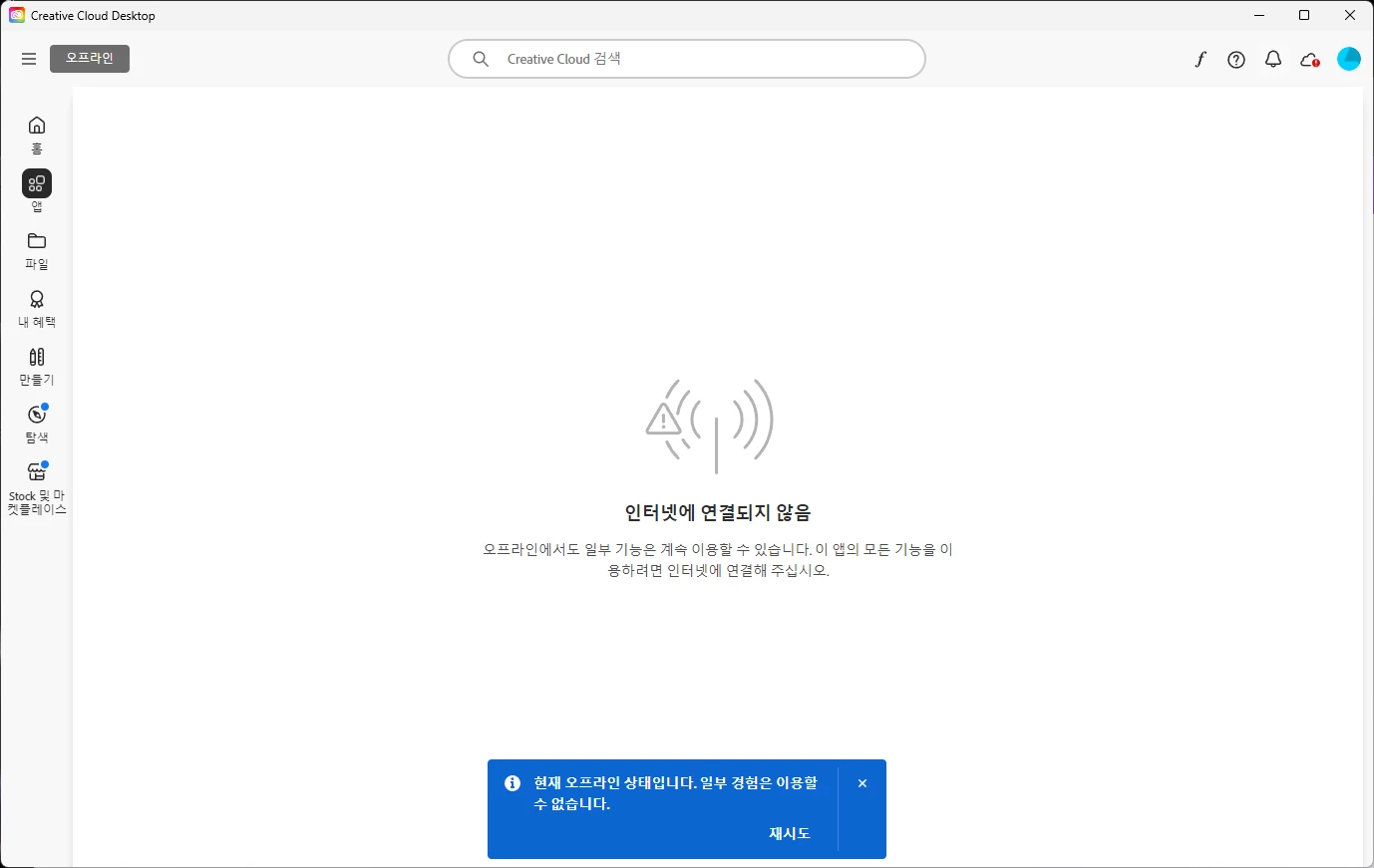
Task: Click the Creative Cloud 검색 search field
Action: (x=687, y=59)
